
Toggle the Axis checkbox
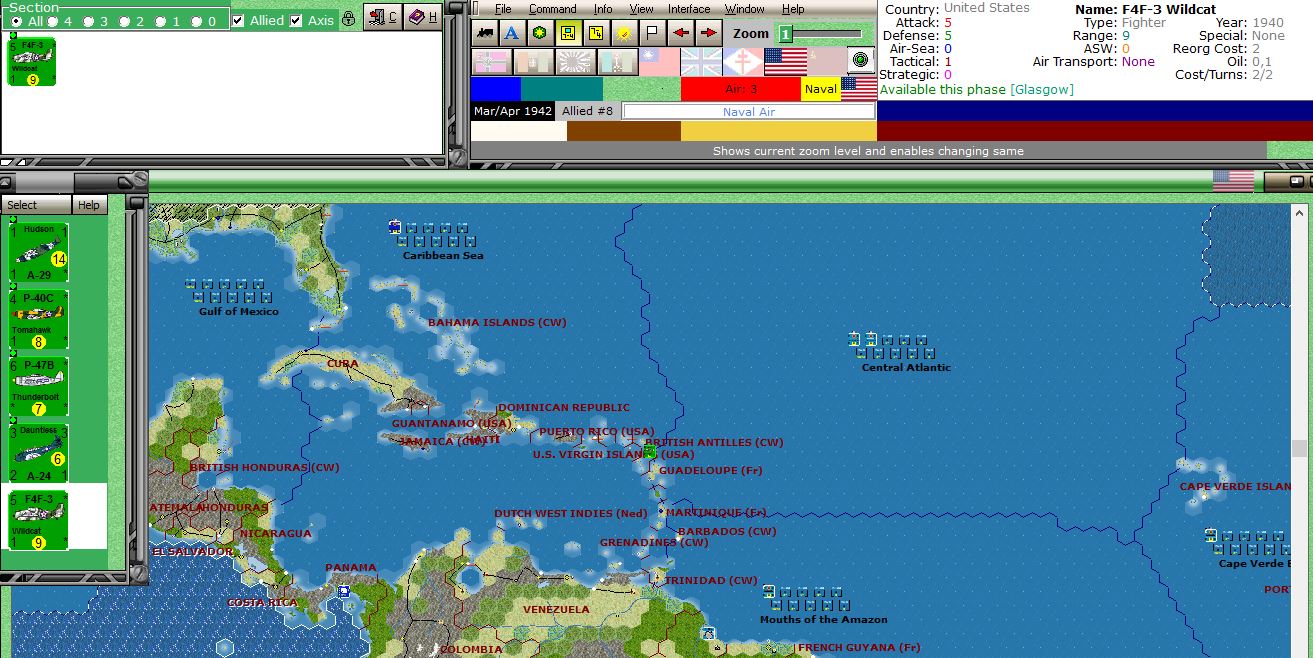pyautogui.click(x=296, y=20)
